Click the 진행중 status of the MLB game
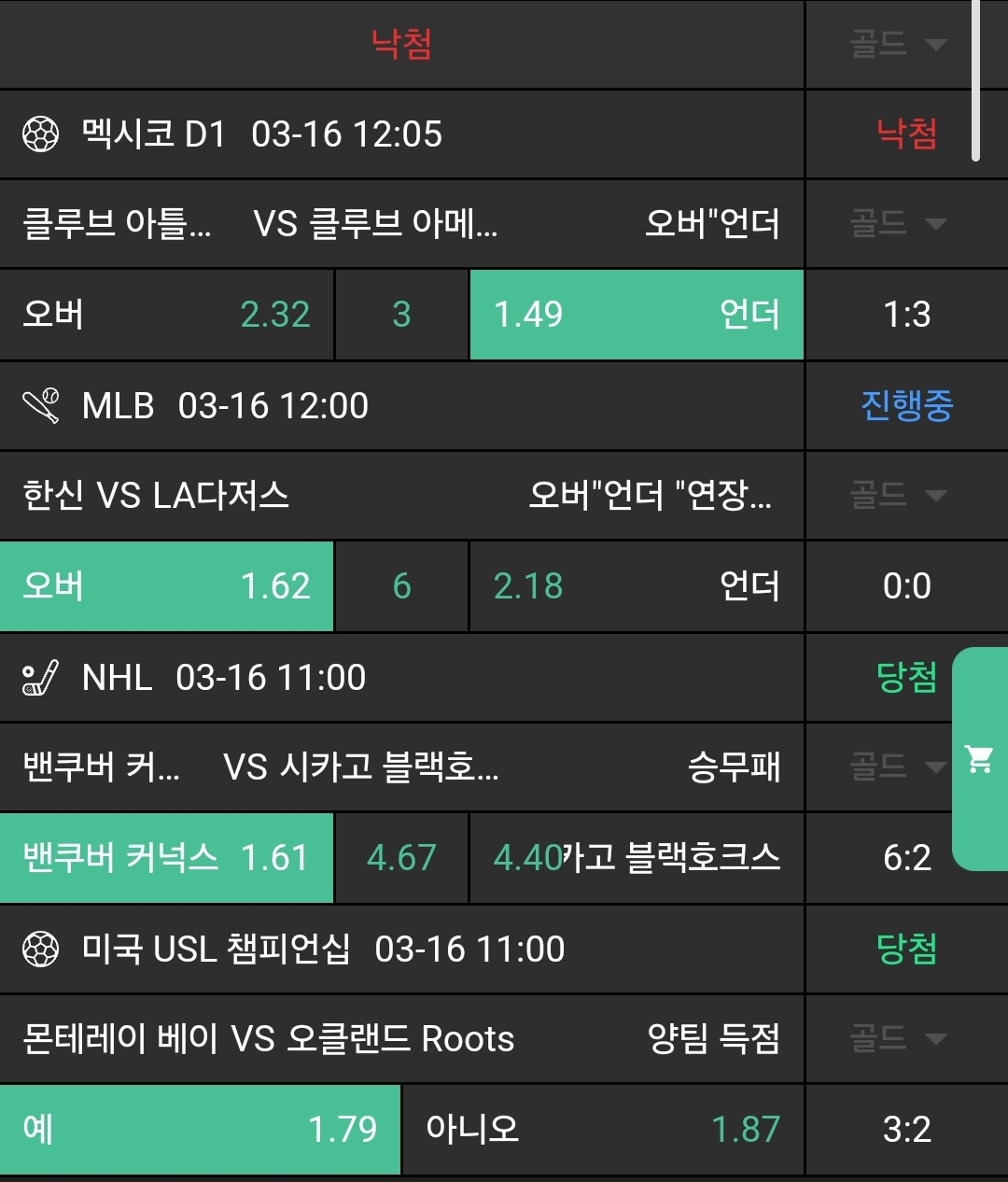Viewport: 1008px width, 1182px height. click(906, 406)
